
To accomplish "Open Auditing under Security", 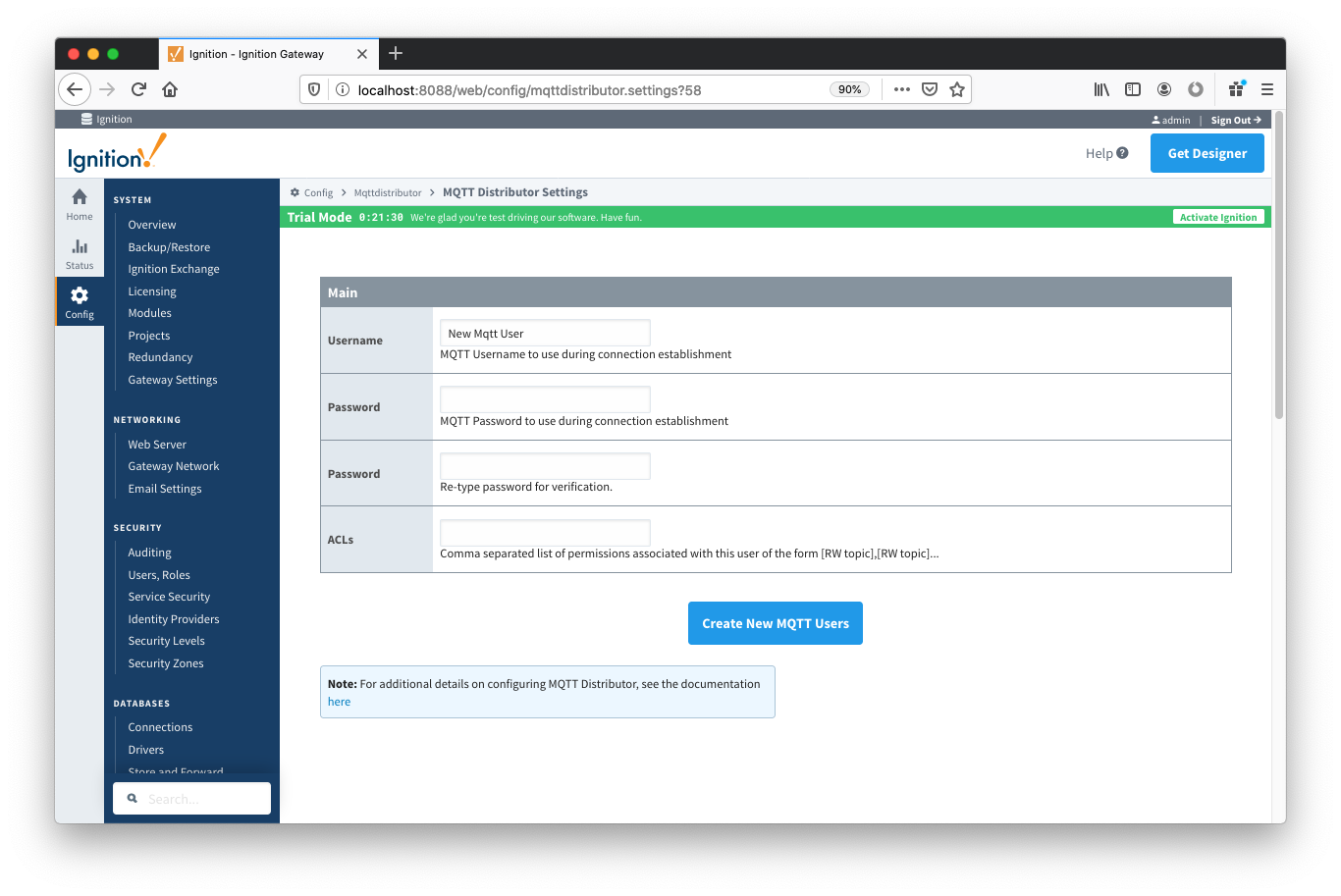I will (149, 553).
